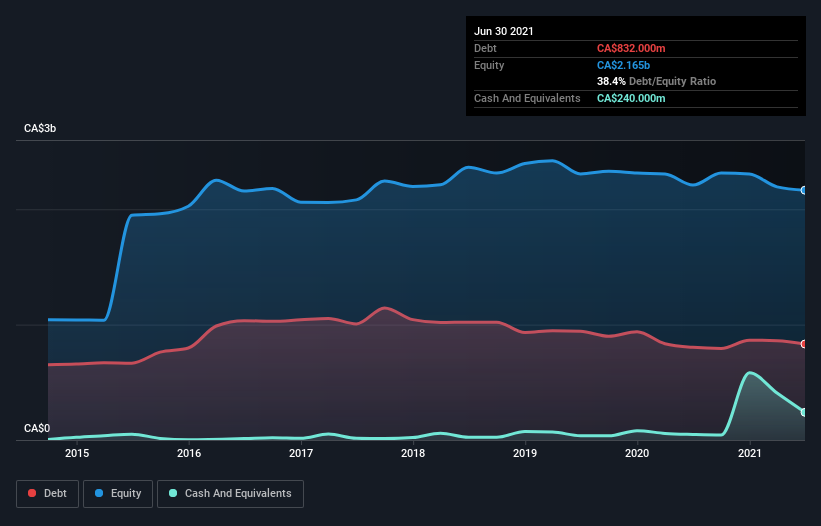Click the red Debt legend dot
The image size is (821, 526).
pos(32,493)
